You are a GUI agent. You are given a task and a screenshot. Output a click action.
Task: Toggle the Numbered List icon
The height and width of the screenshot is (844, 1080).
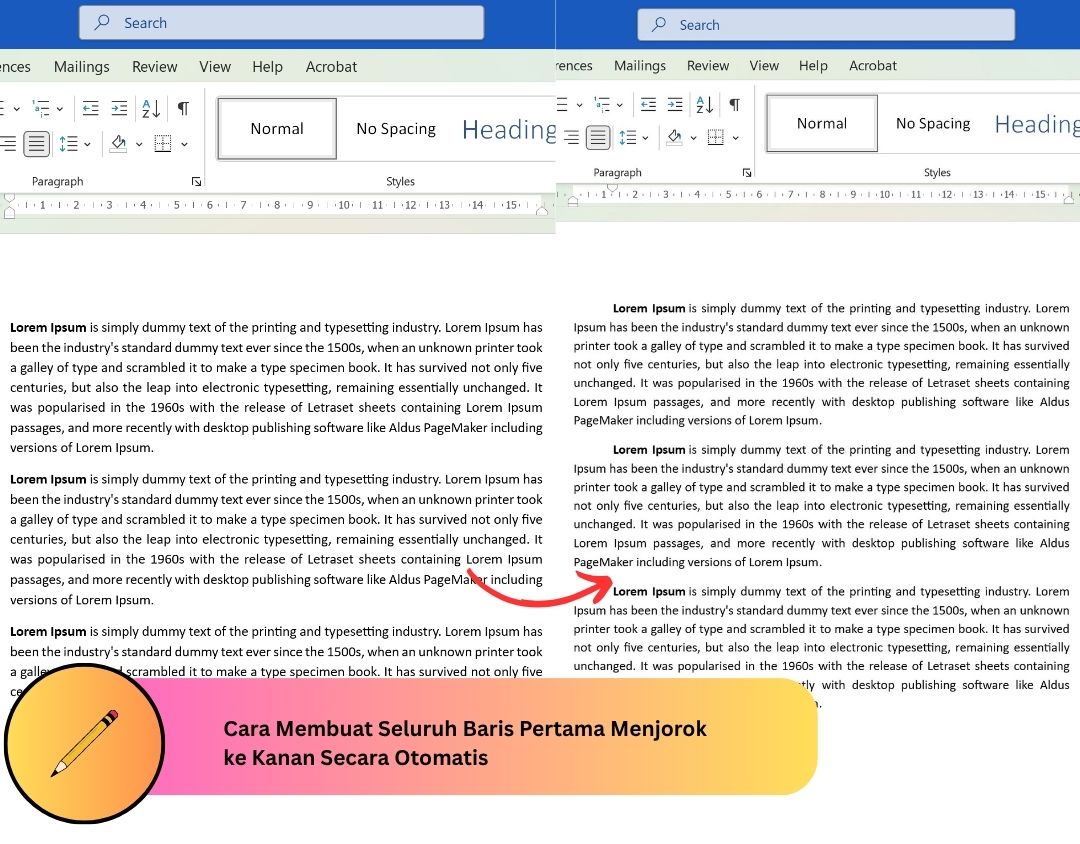4,107
